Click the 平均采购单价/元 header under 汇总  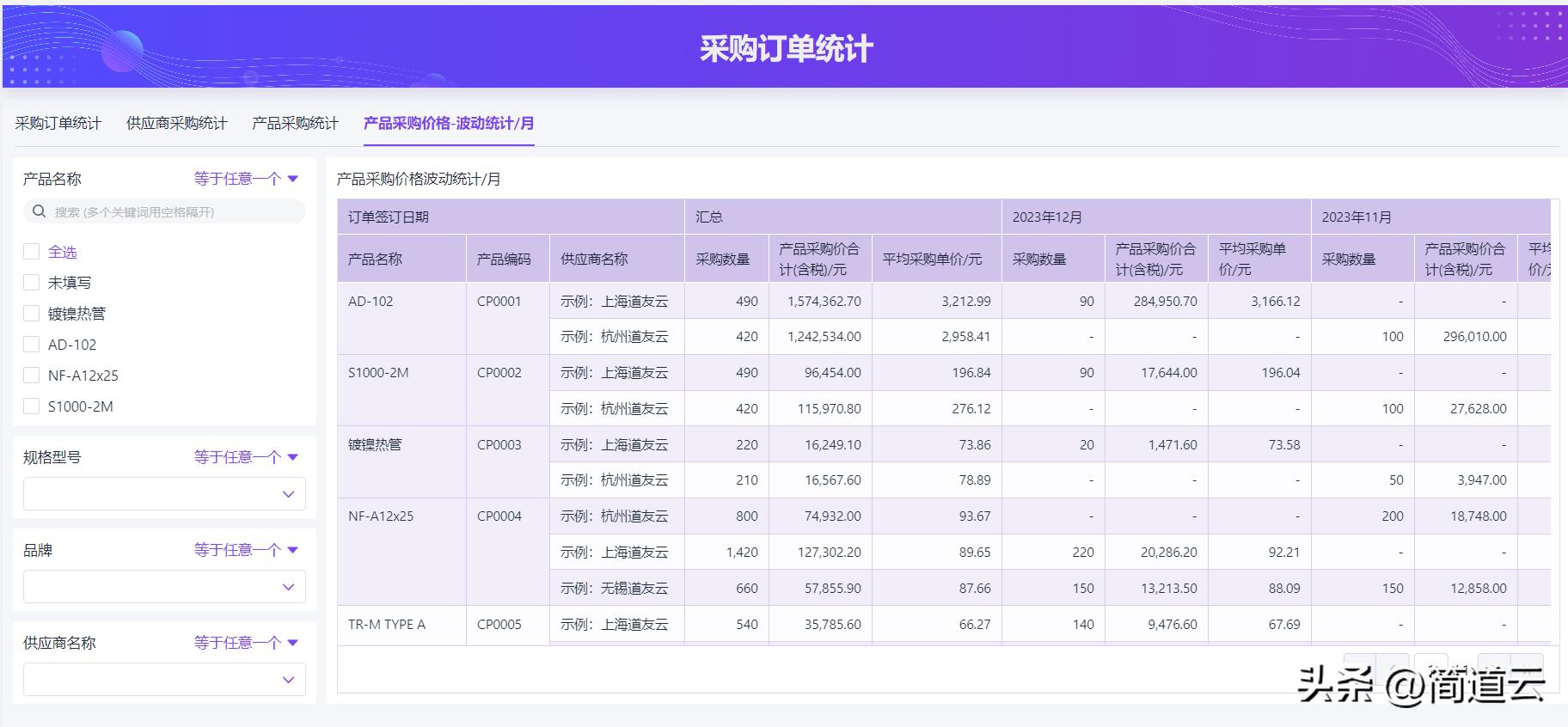coord(937,259)
